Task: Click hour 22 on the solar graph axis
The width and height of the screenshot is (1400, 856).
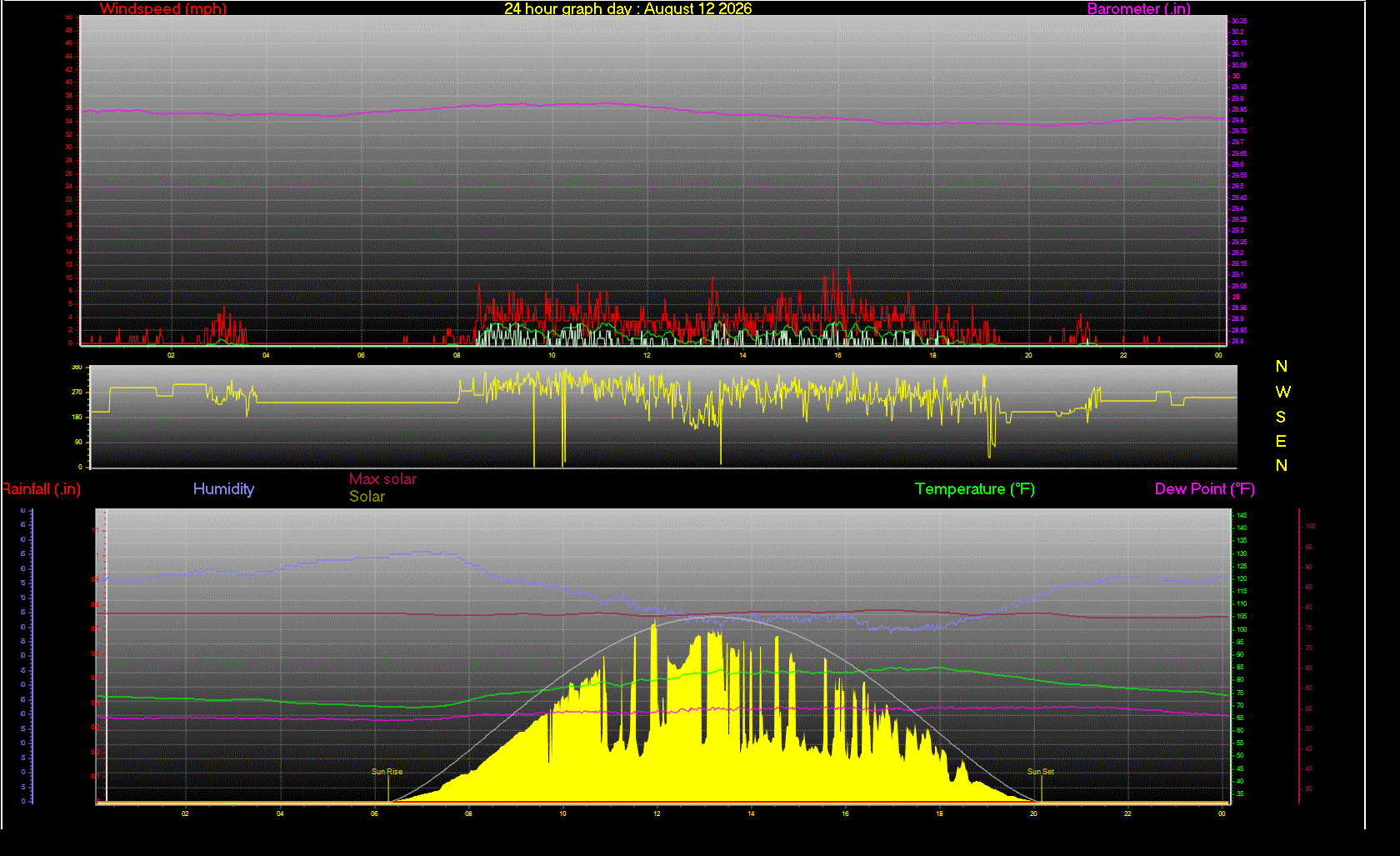Action: tap(1127, 813)
